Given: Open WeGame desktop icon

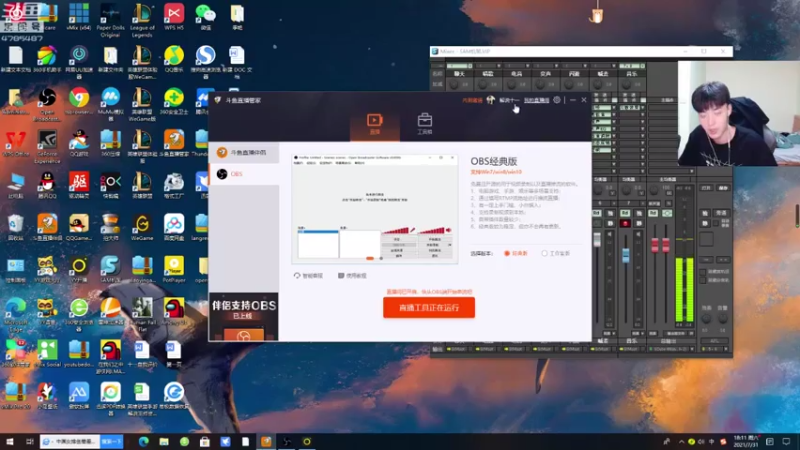Looking at the screenshot, I should pyautogui.click(x=142, y=228).
